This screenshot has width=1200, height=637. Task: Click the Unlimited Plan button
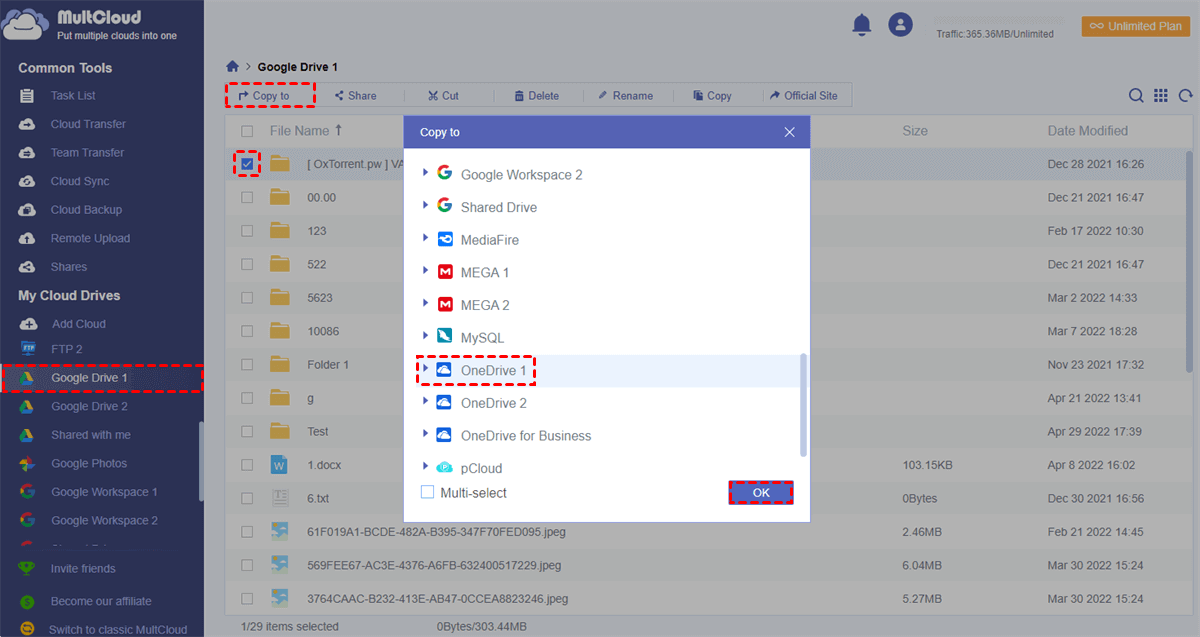(x=1135, y=26)
